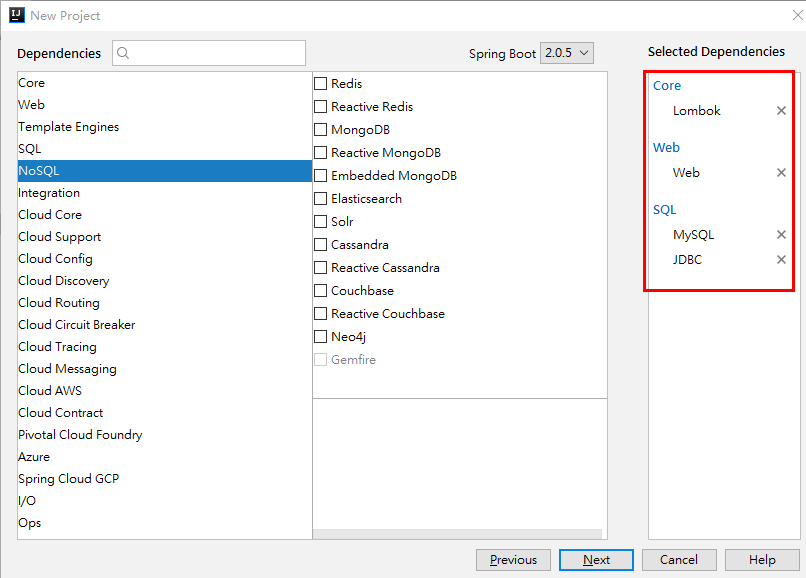Remove JDBC dependency using the X icon
This screenshot has height=578, width=806.
[x=781, y=259]
